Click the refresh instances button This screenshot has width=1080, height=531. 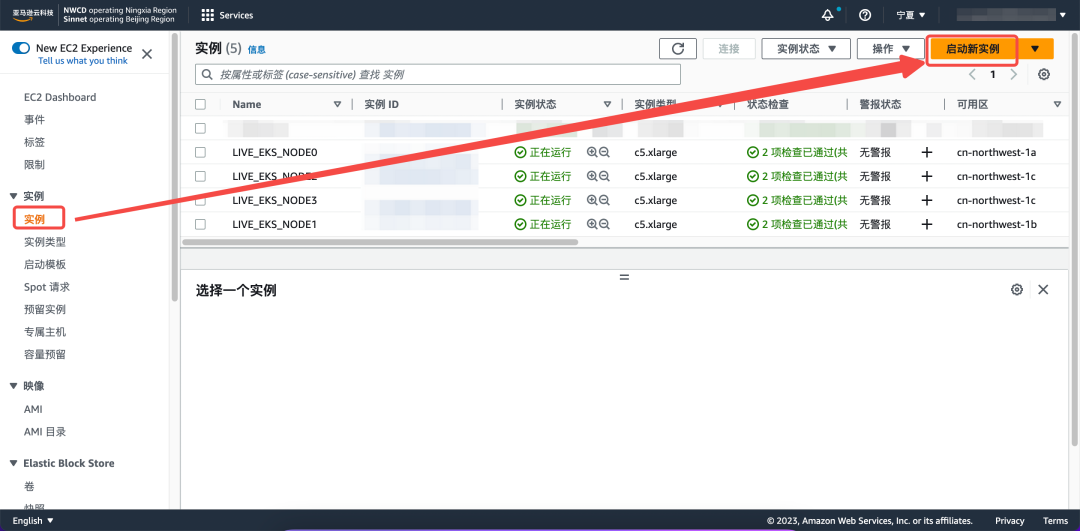coord(678,49)
